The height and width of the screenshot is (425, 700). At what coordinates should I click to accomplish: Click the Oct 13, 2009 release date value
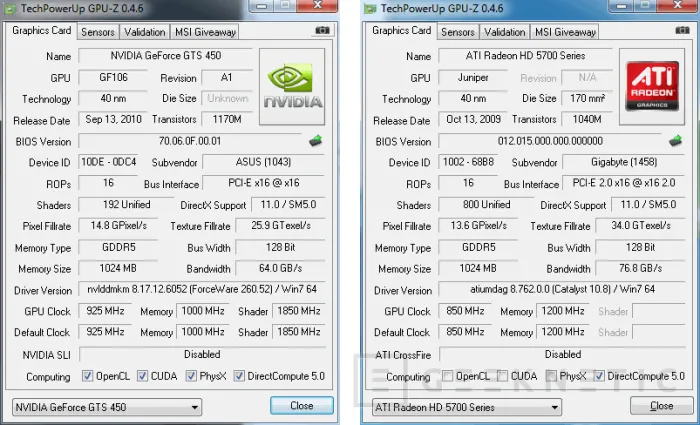473,119
